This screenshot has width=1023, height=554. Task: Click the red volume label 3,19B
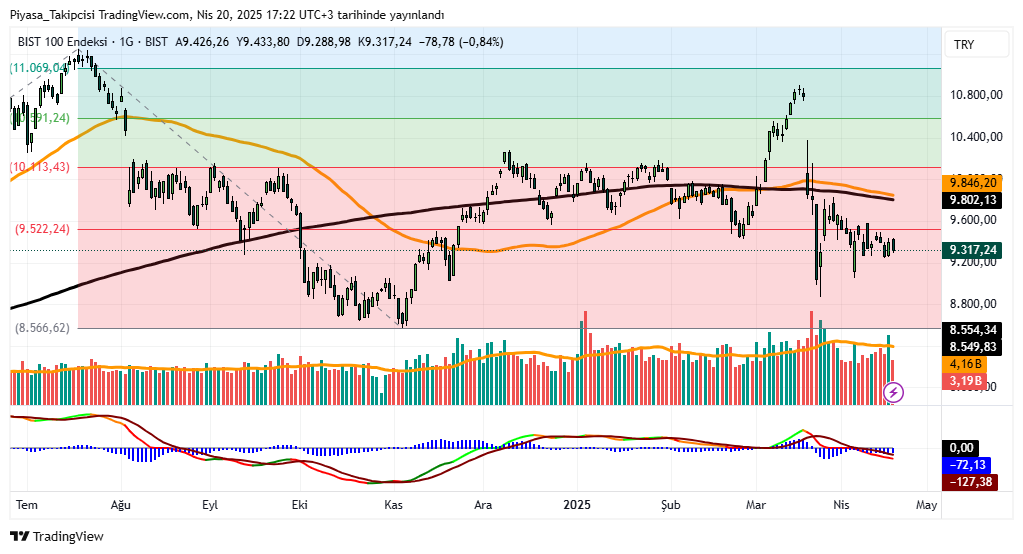[x=964, y=380]
